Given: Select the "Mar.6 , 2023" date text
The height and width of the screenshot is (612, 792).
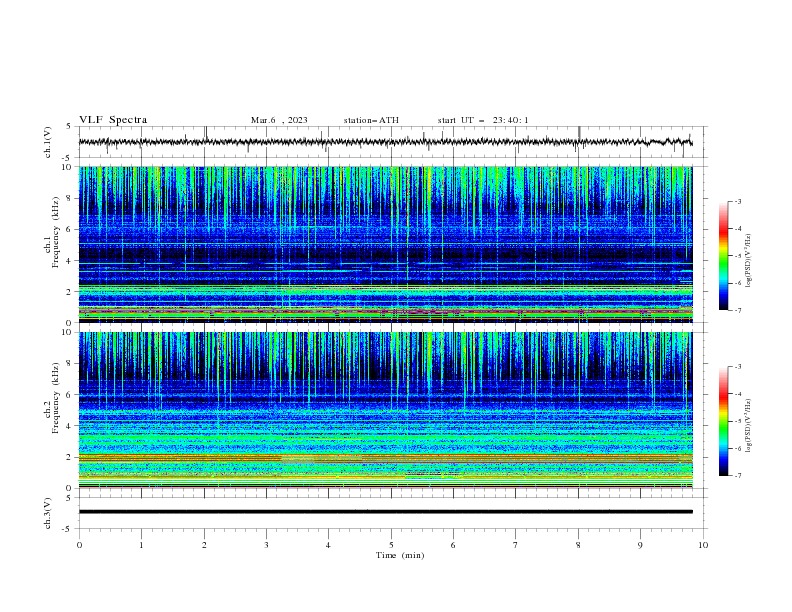Looking at the screenshot, I should click(x=279, y=120).
